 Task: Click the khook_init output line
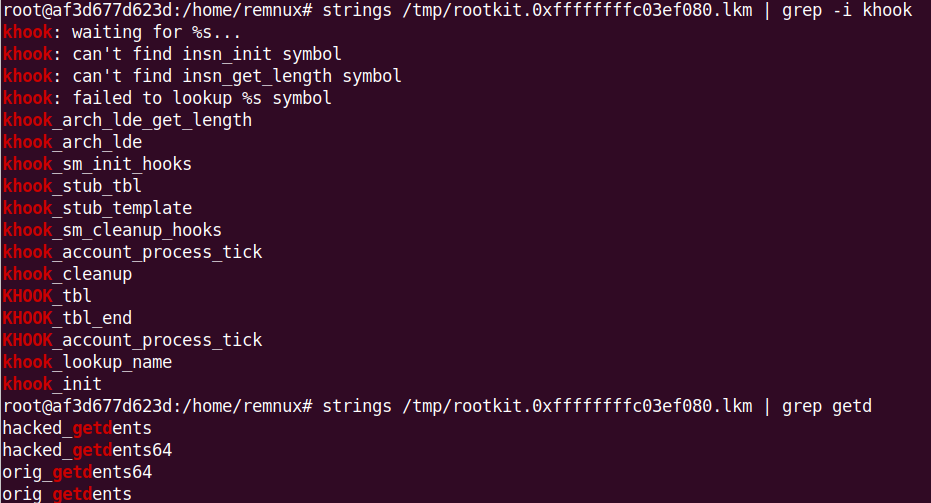[52, 384]
